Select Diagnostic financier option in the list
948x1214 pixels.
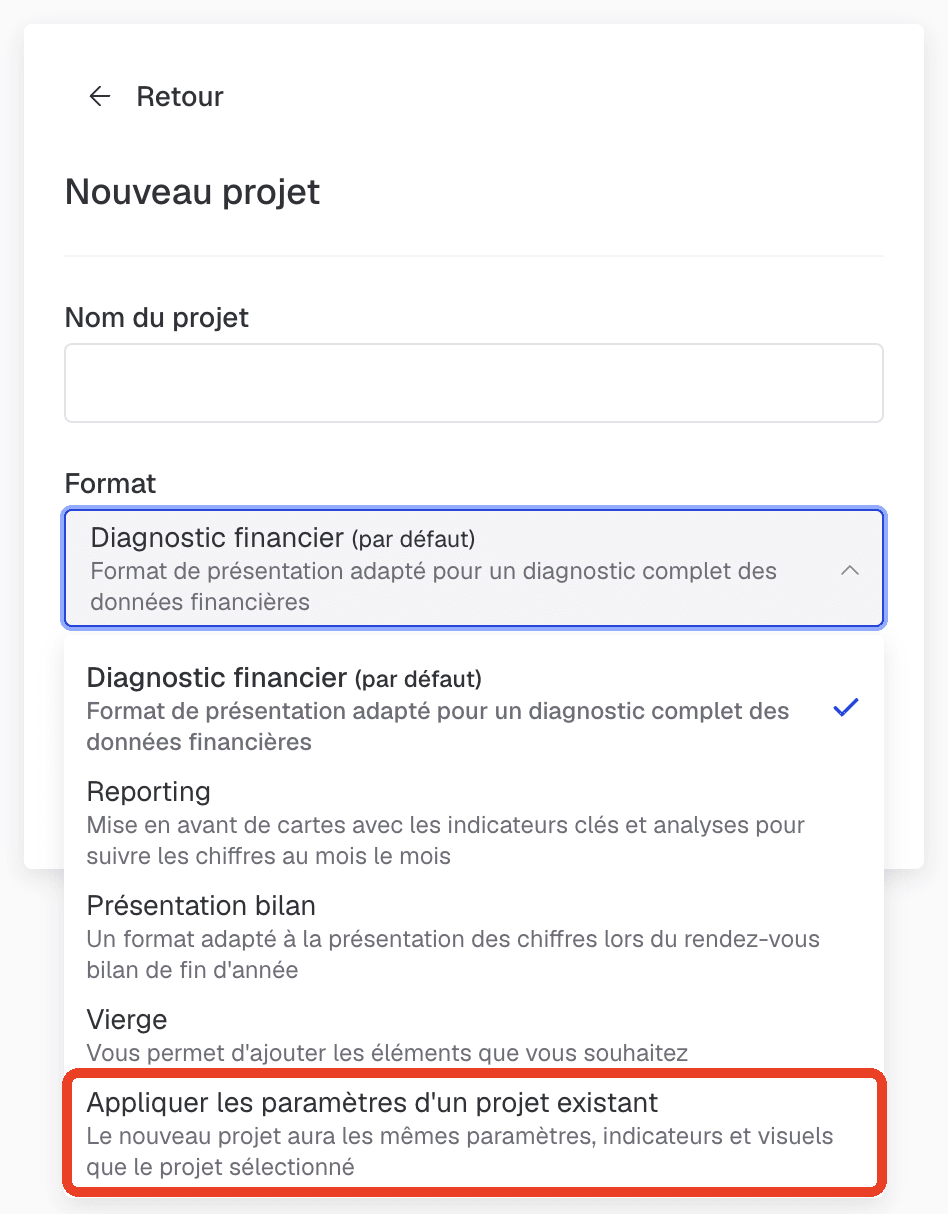click(x=474, y=709)
